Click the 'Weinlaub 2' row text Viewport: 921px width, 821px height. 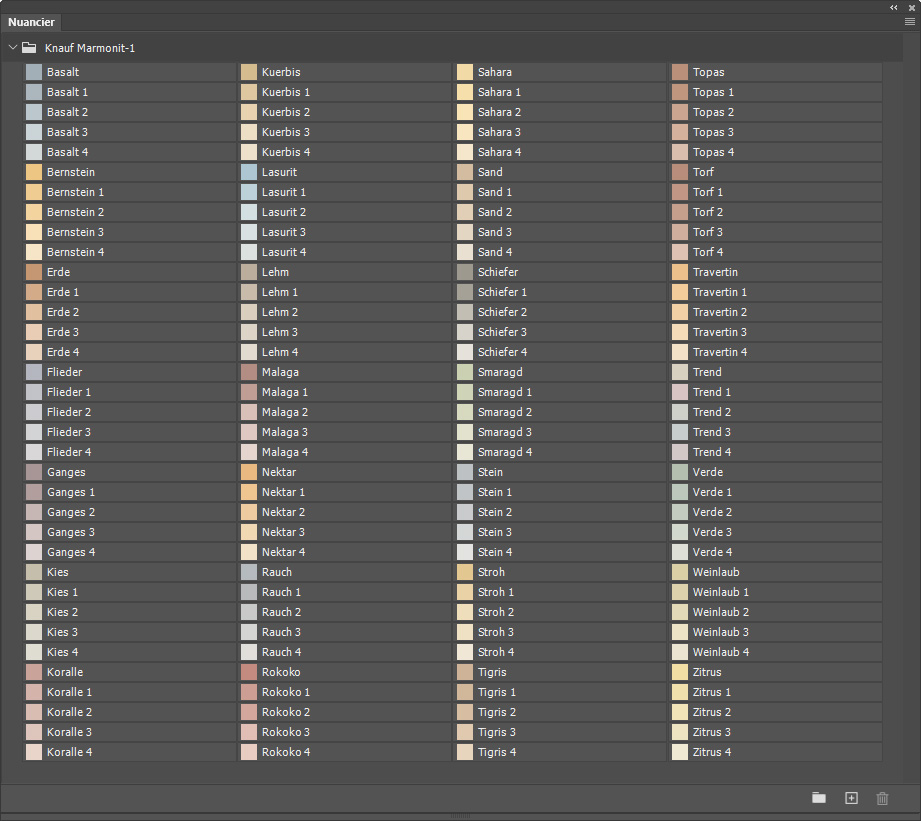(721, 612)
